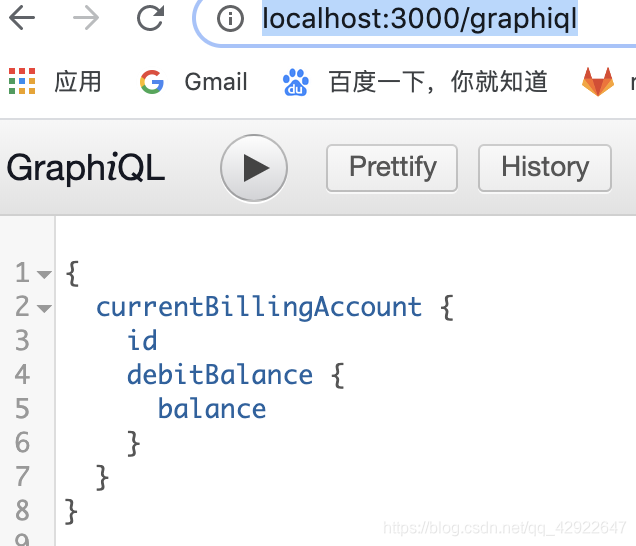Screen dimensions: 636x546
Task: Click line number 7 in the gutter
Action: coord(22,476)
